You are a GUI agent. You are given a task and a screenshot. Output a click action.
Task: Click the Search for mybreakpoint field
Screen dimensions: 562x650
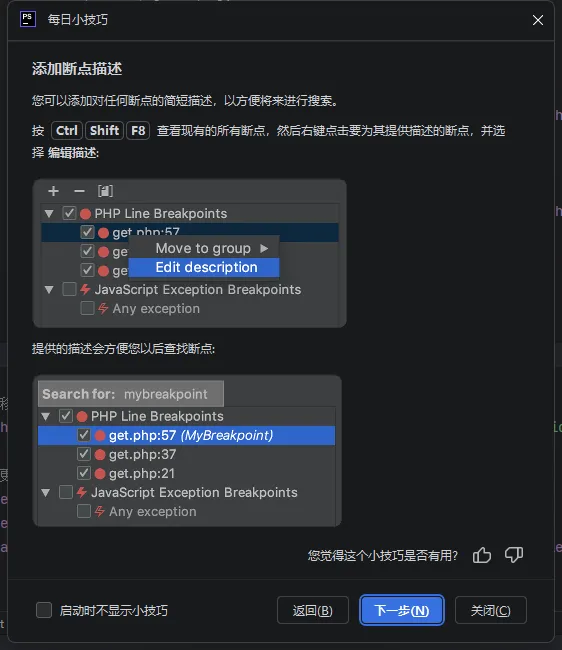pos(131,394)
